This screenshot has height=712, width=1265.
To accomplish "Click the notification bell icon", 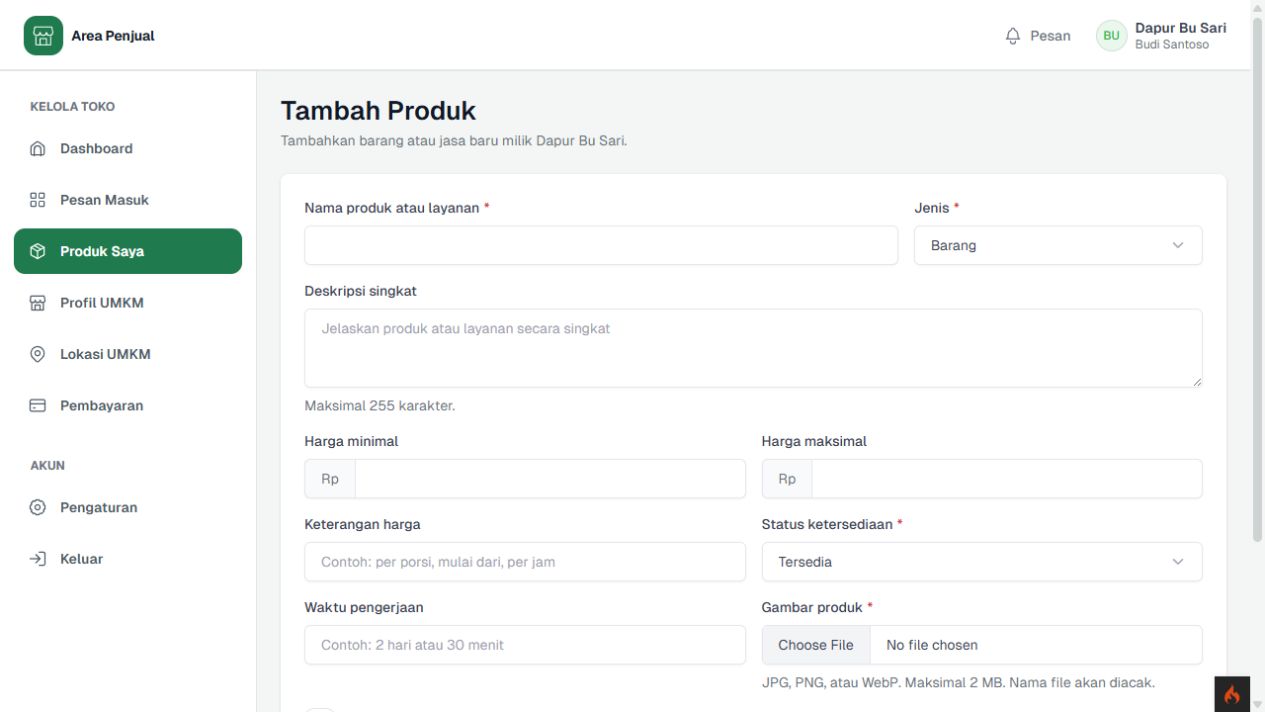I will coord(1013,36).
